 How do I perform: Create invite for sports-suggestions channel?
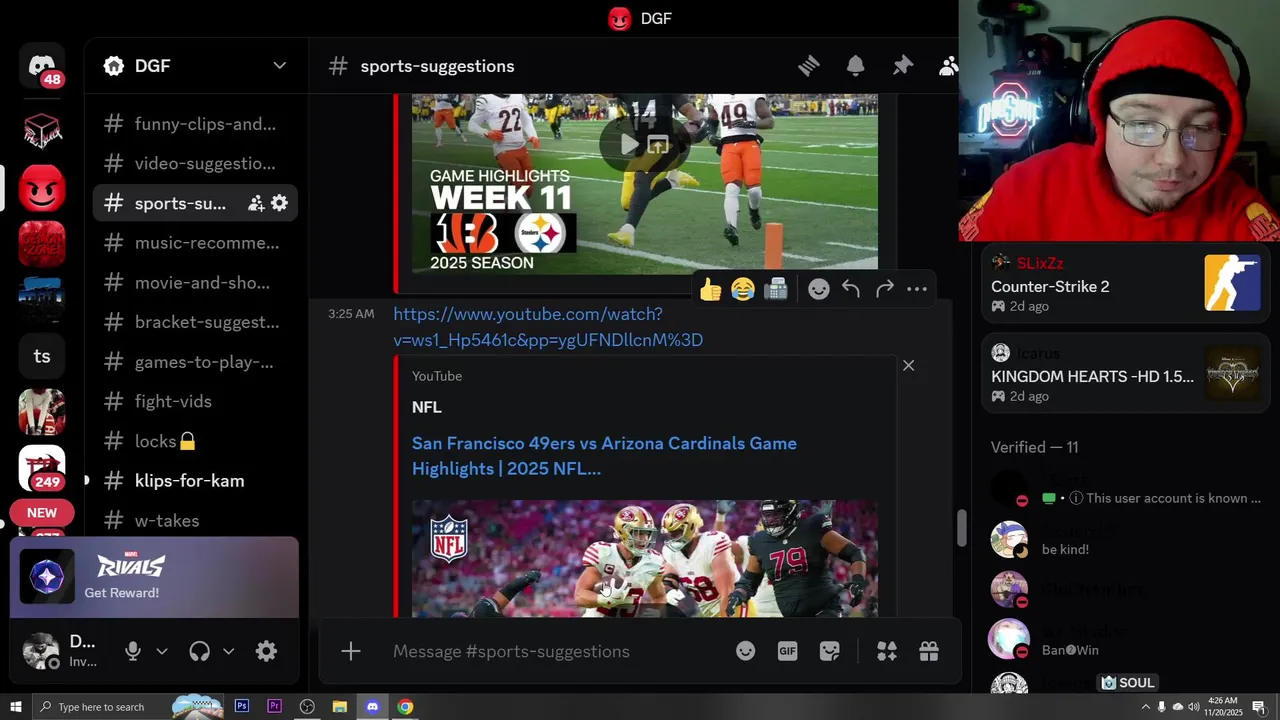256,203
